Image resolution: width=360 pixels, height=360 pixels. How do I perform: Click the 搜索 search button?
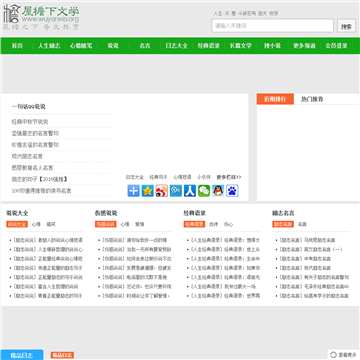click(346, 26)
